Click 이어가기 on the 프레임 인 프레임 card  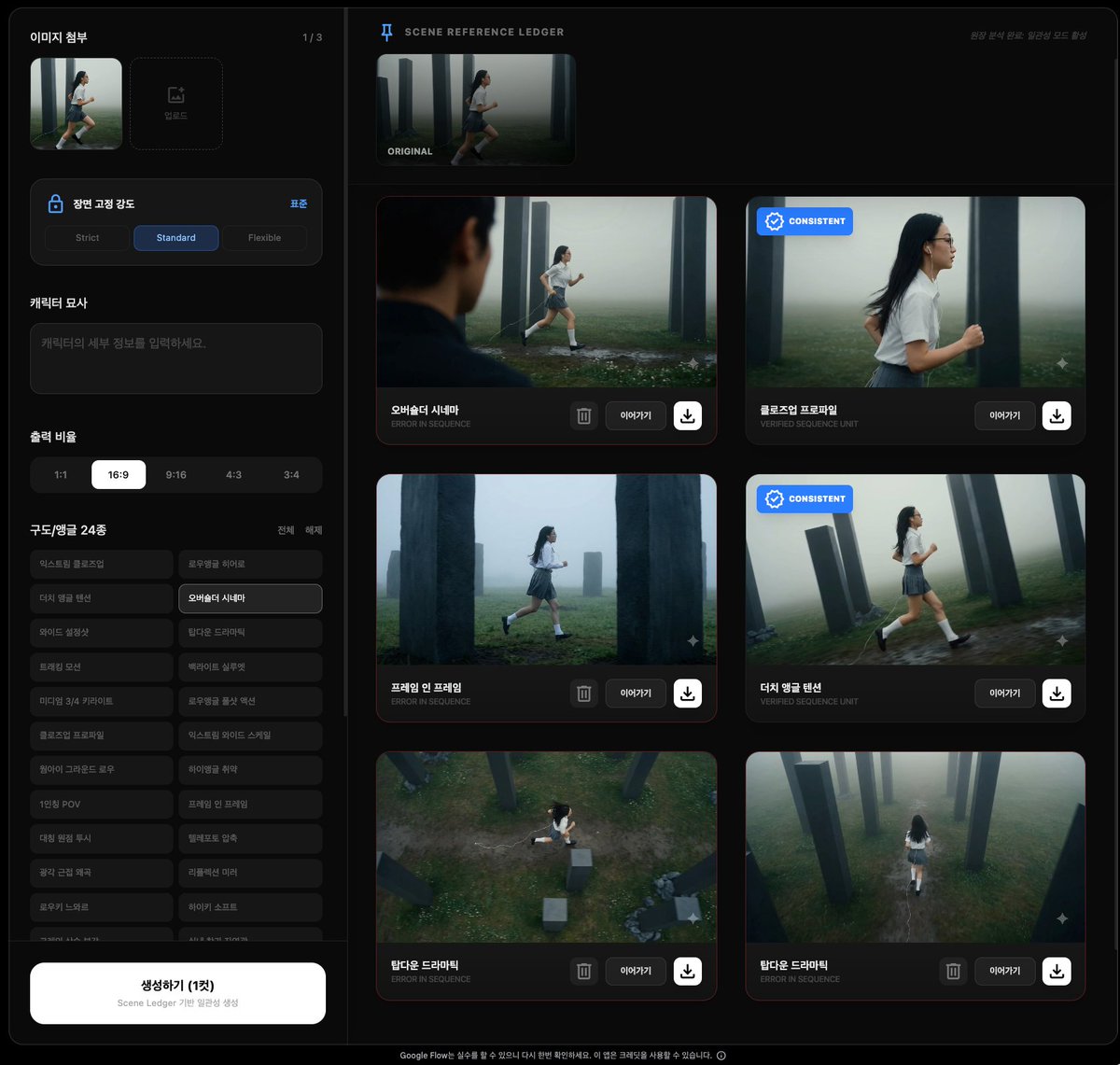pos(636,693)
